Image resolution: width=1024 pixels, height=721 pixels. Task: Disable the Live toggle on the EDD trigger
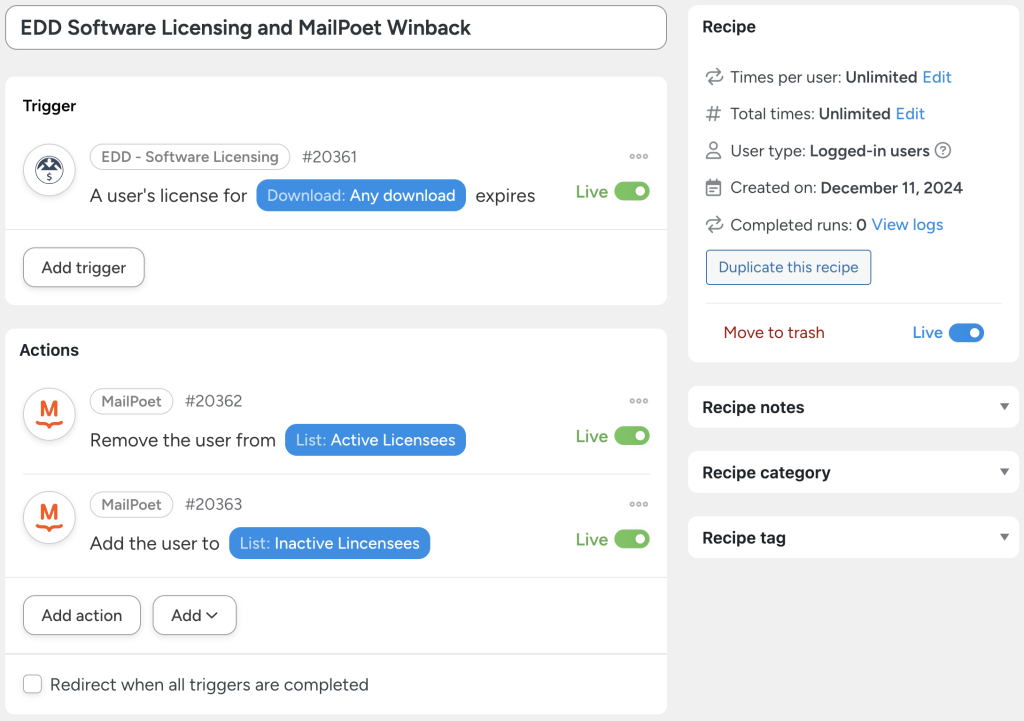point(638,191)
